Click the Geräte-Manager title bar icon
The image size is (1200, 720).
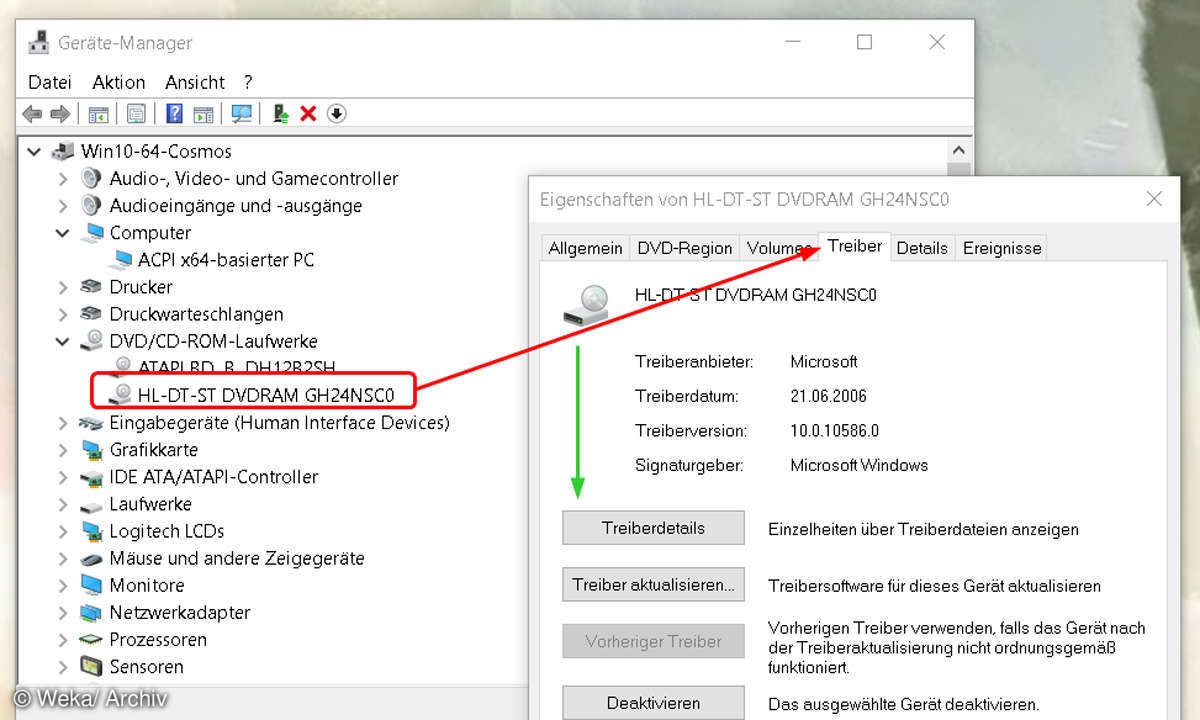[39, 43]
